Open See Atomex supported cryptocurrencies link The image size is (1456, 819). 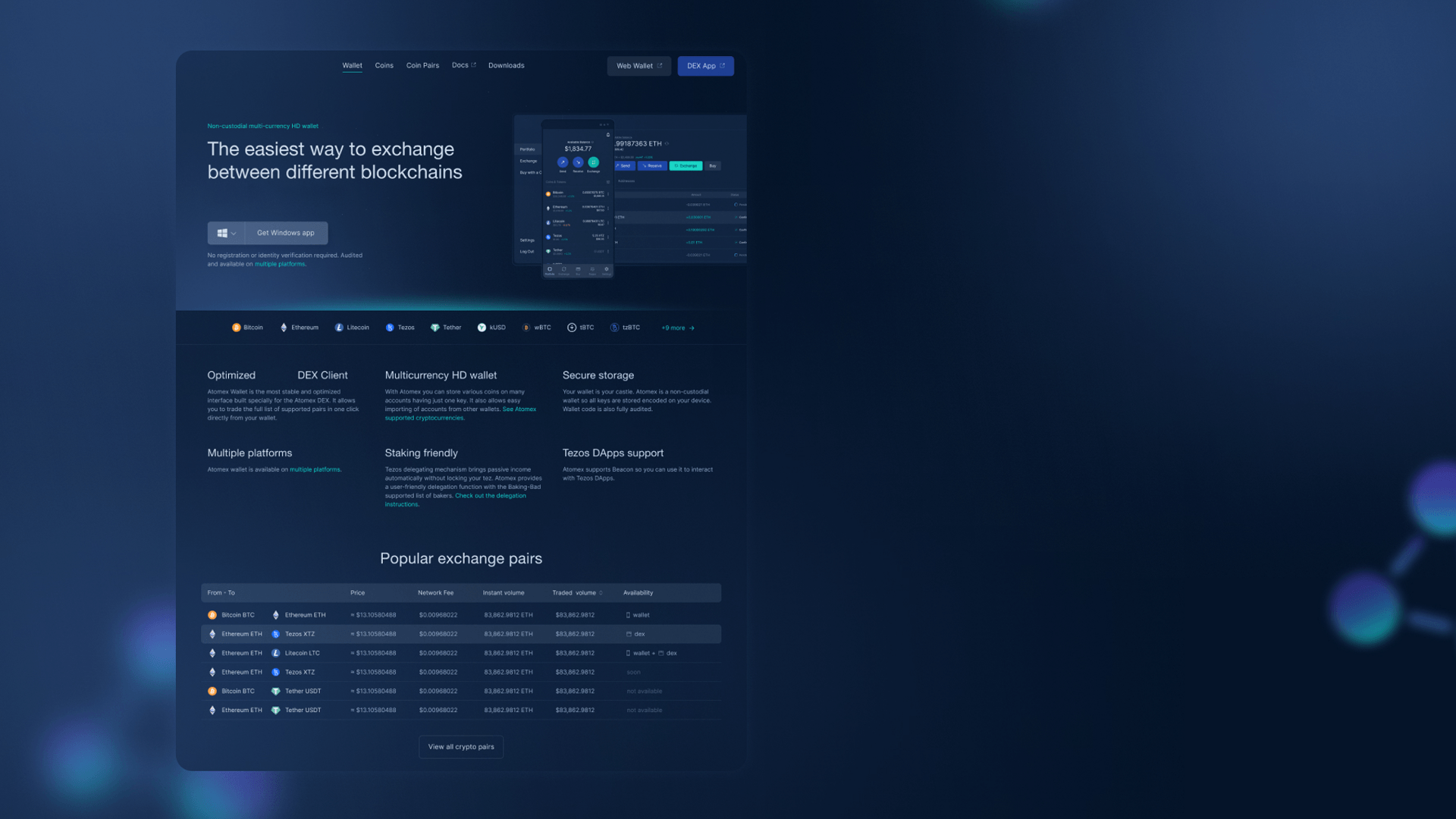(460, 413)
